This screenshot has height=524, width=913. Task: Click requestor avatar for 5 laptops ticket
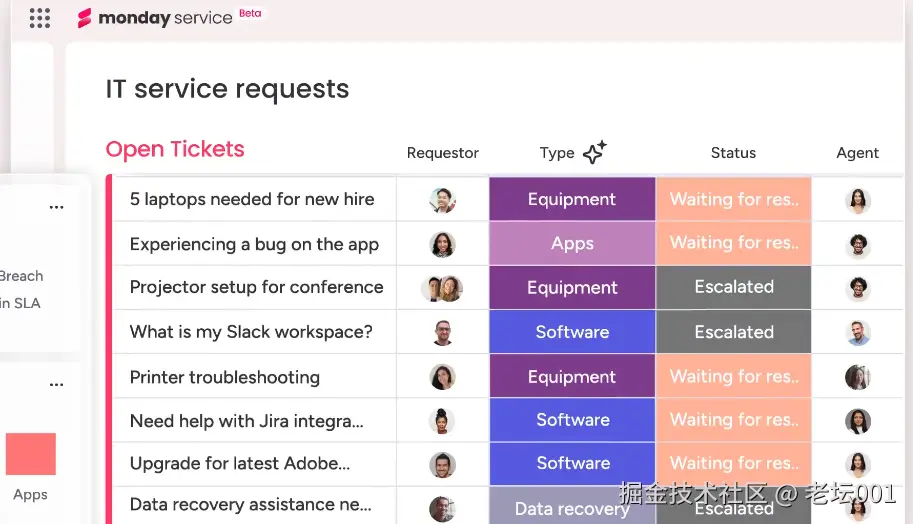[442, 200]
